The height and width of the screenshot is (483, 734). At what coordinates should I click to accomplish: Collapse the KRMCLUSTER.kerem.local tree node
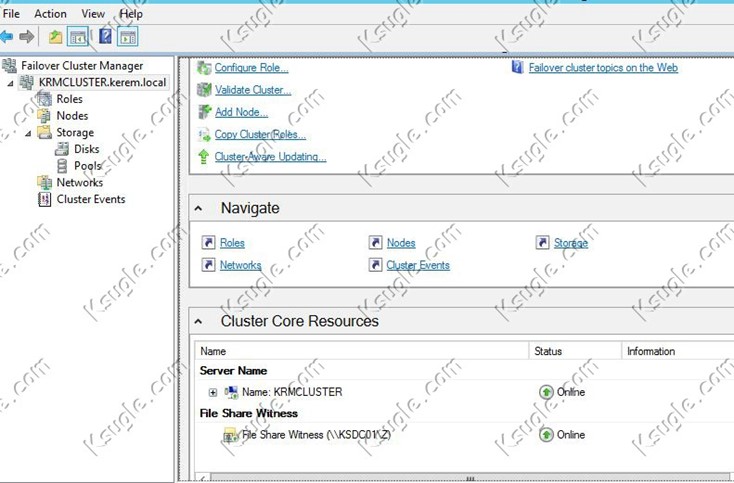point(10,83)
